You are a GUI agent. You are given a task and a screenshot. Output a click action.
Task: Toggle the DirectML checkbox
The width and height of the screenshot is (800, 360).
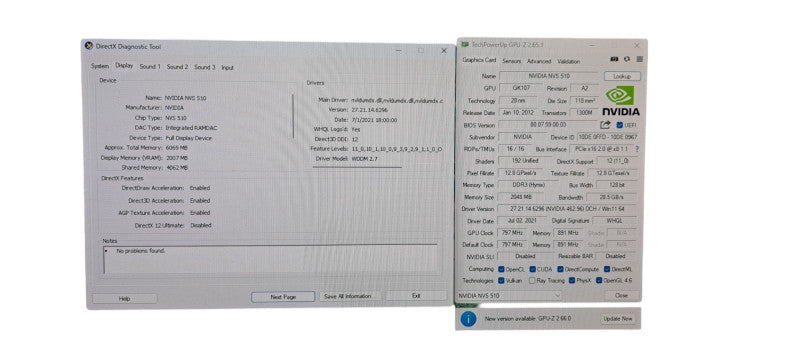(x=607, y=269)
